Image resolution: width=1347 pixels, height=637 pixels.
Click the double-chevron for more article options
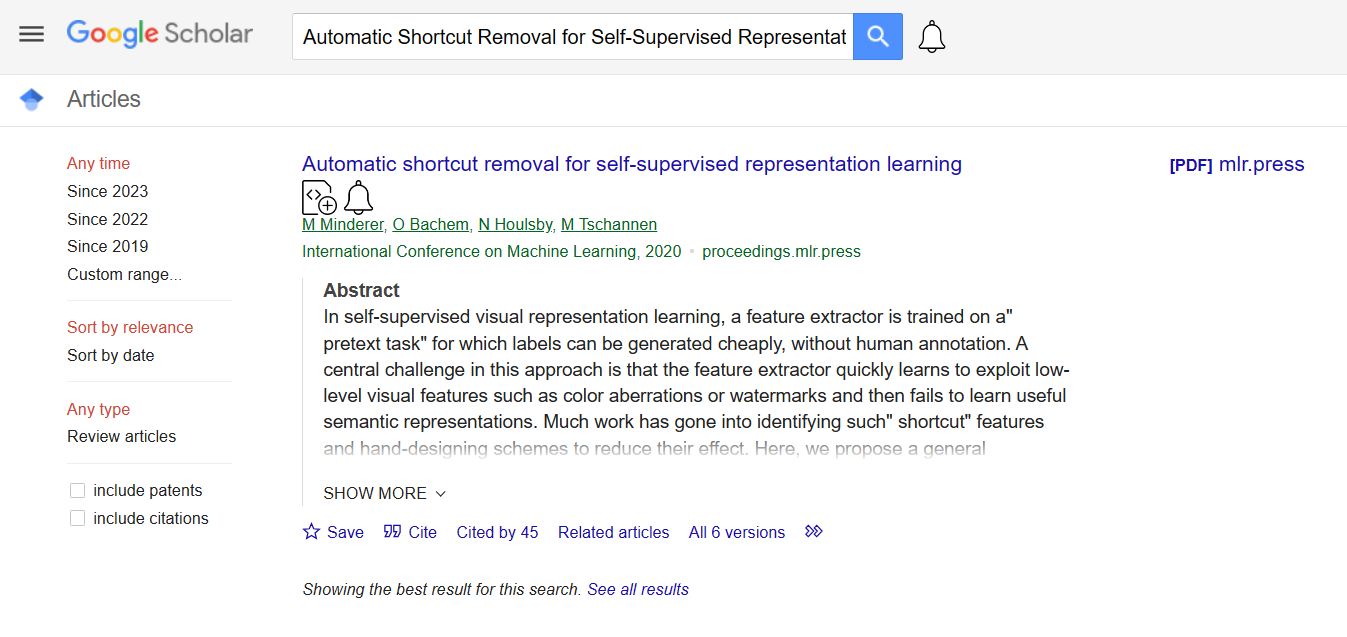tap(813, 532)
